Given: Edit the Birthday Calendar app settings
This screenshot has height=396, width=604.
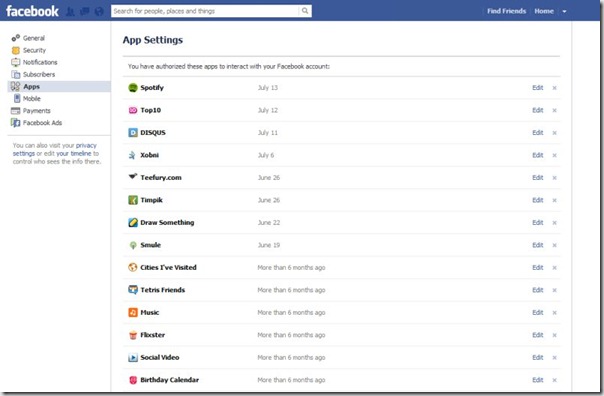Looking at the screenshot, I should (x=538, y=380).
